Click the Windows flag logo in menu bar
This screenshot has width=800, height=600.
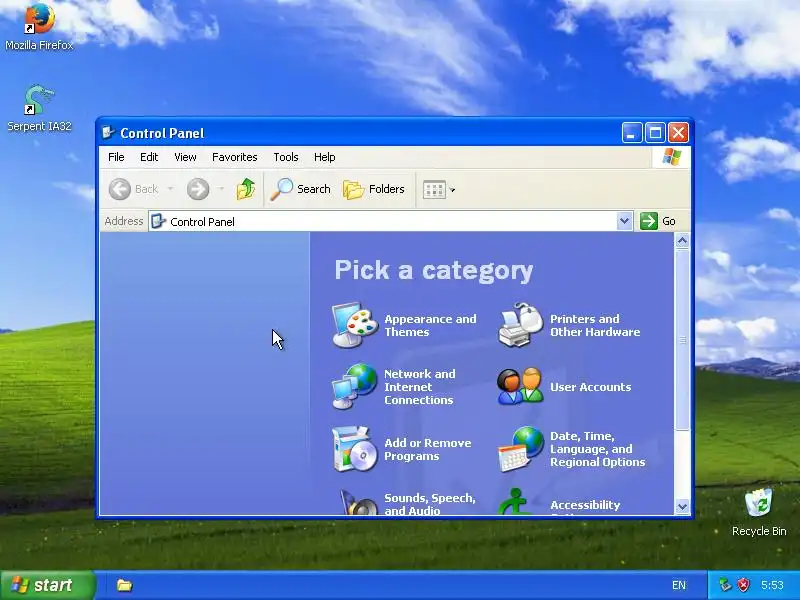pyautogui.click(x=671, y=157)
